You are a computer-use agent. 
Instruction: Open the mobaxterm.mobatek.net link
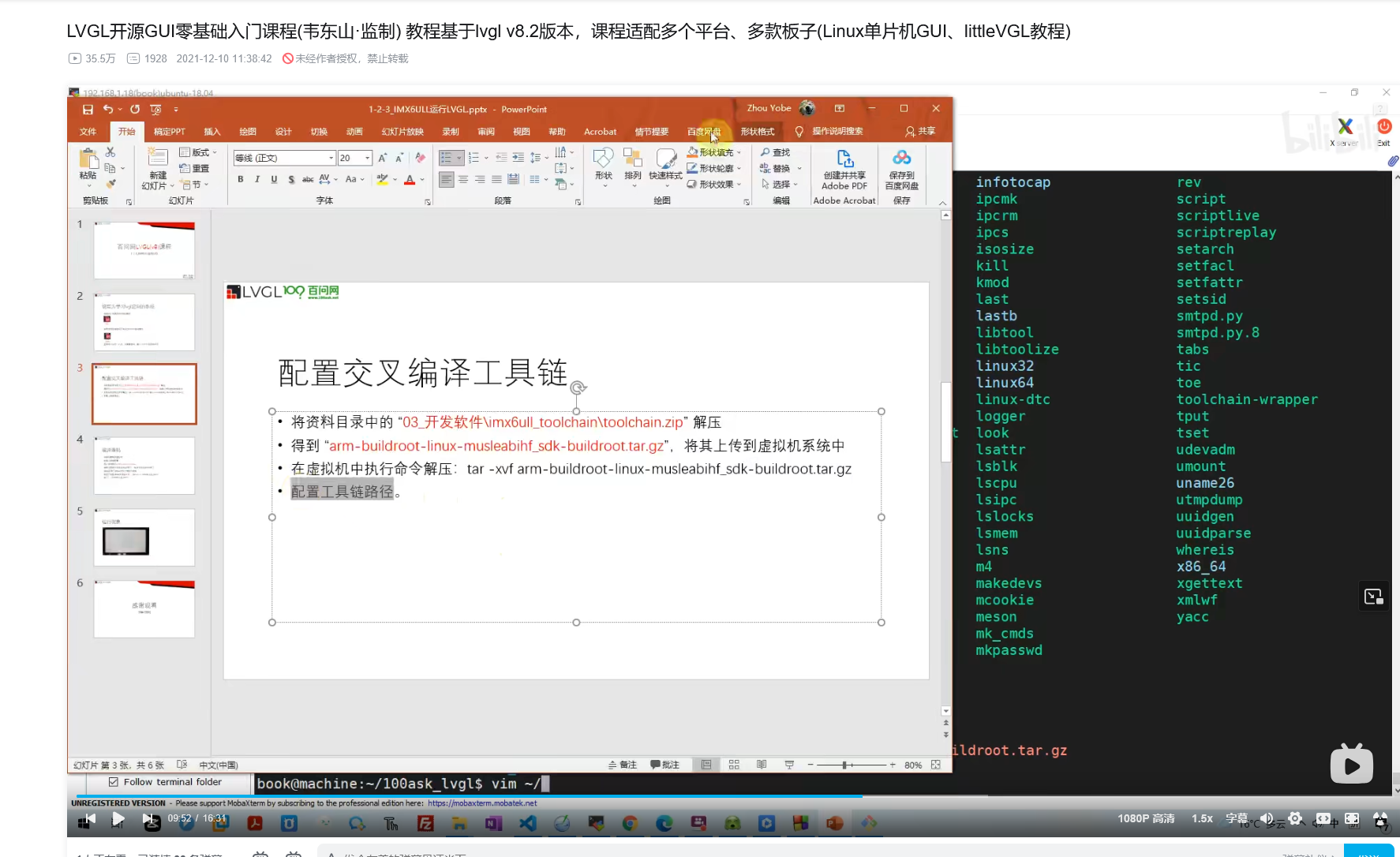(482, 803)
